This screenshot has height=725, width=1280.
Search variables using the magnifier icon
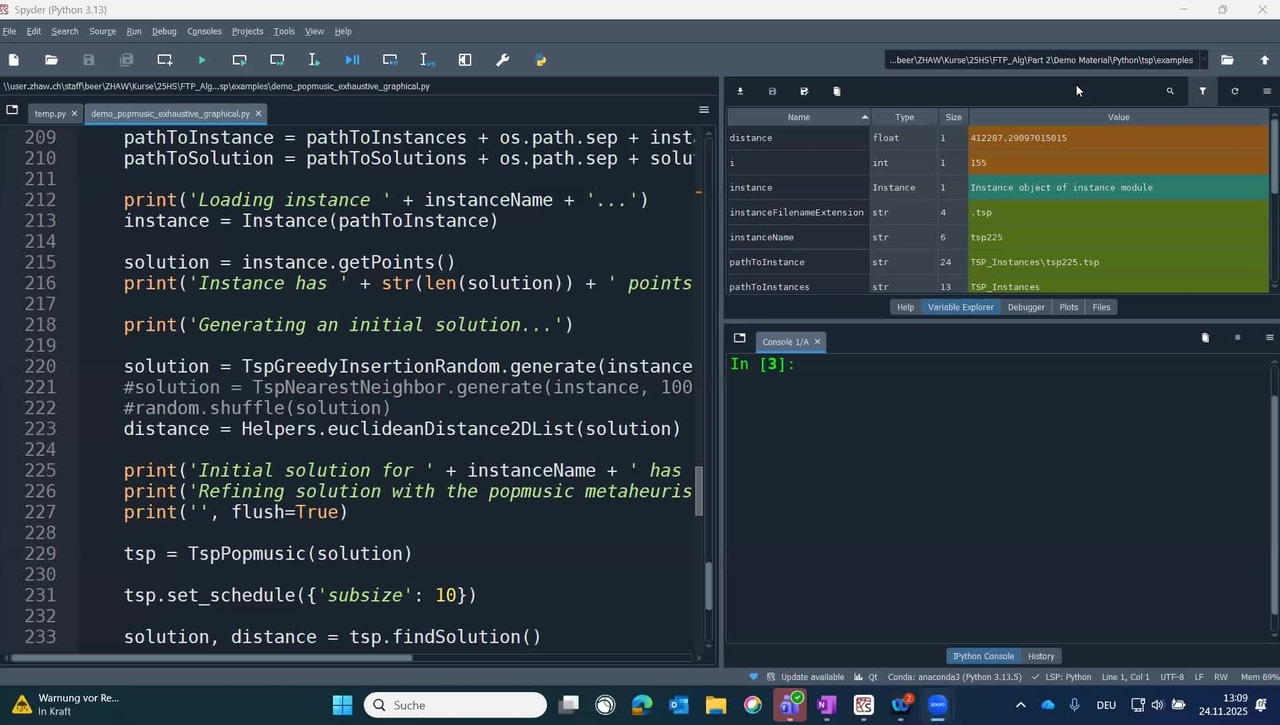pos(1170,91)
